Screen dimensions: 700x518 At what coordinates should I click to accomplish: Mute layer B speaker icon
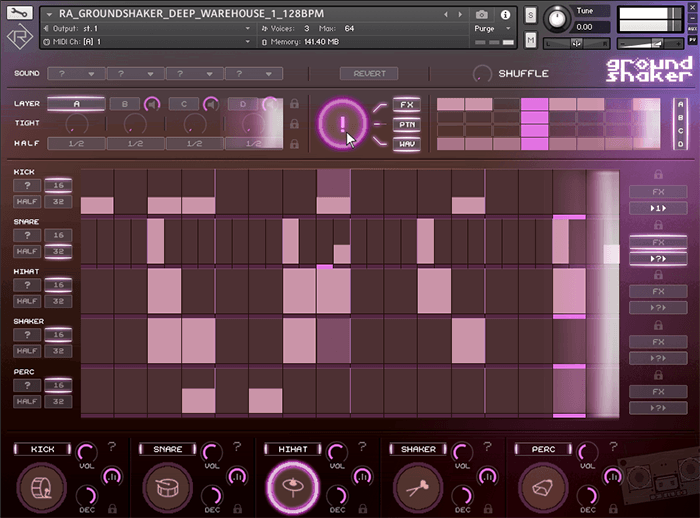click(152, 104)
